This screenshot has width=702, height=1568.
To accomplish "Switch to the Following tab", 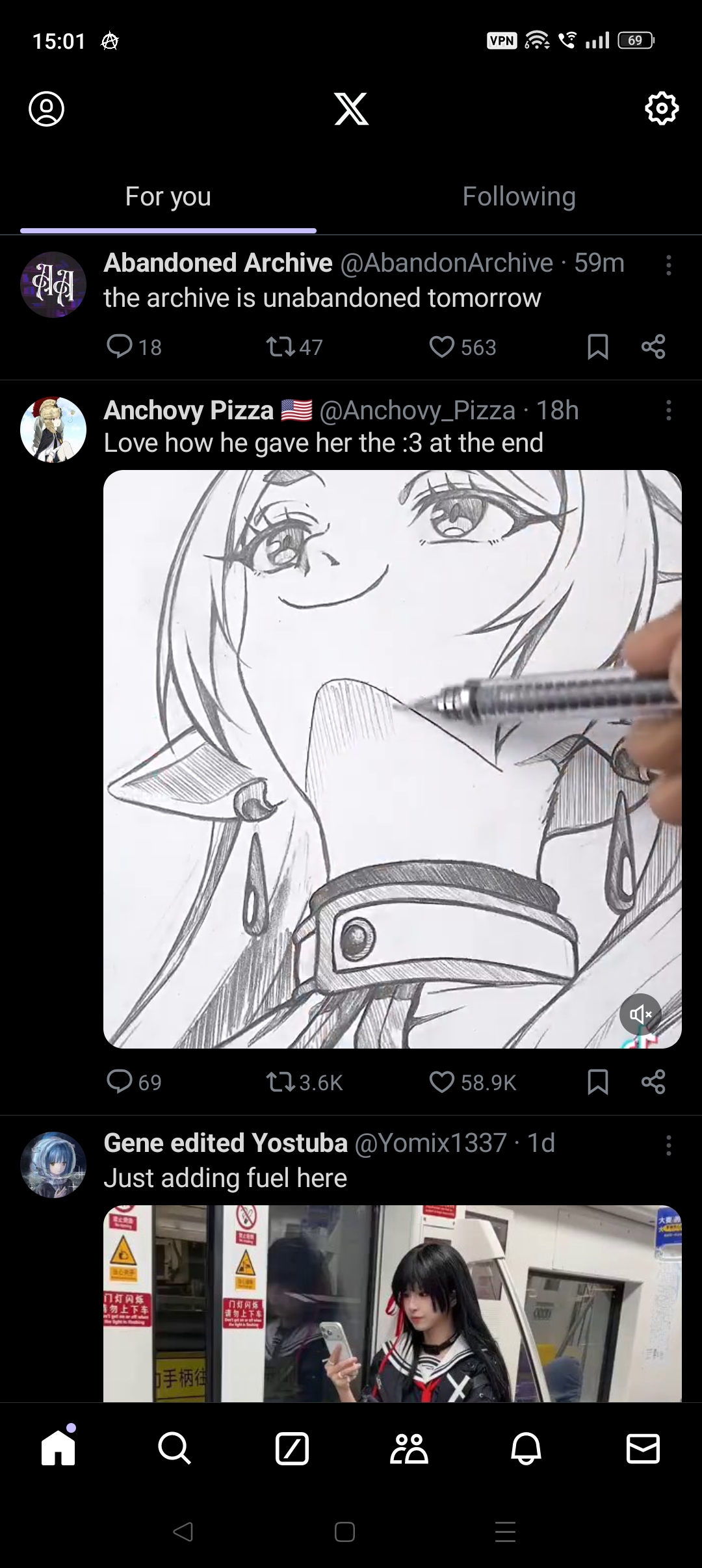I will click(x=519, y=196).
